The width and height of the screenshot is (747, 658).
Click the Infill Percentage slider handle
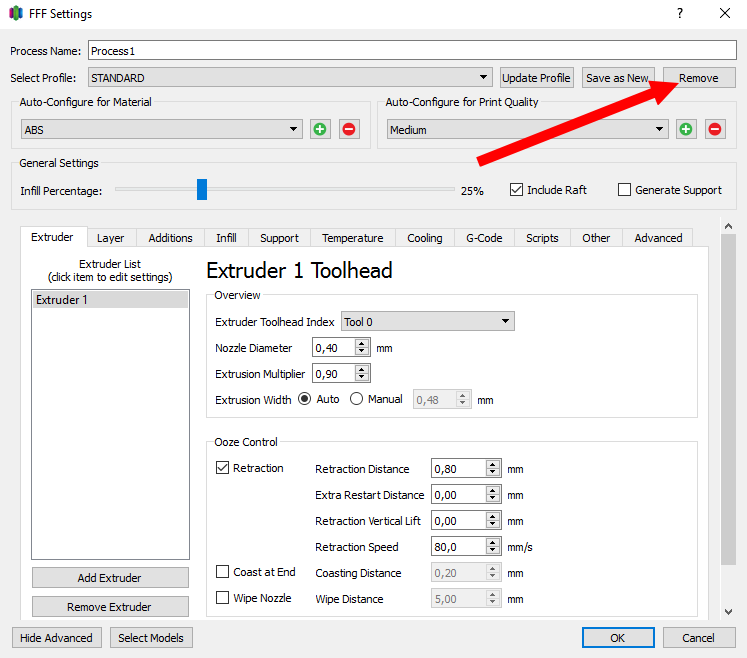(202, 189)
